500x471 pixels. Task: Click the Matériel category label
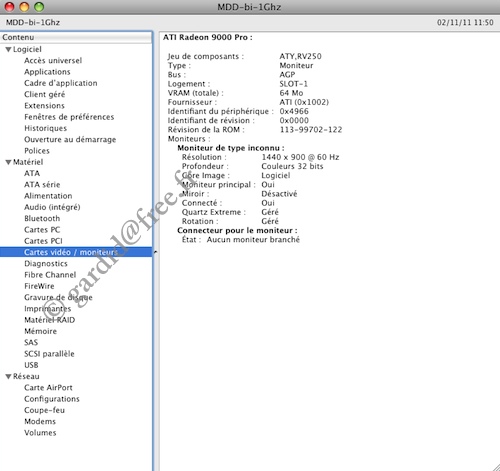28,162
